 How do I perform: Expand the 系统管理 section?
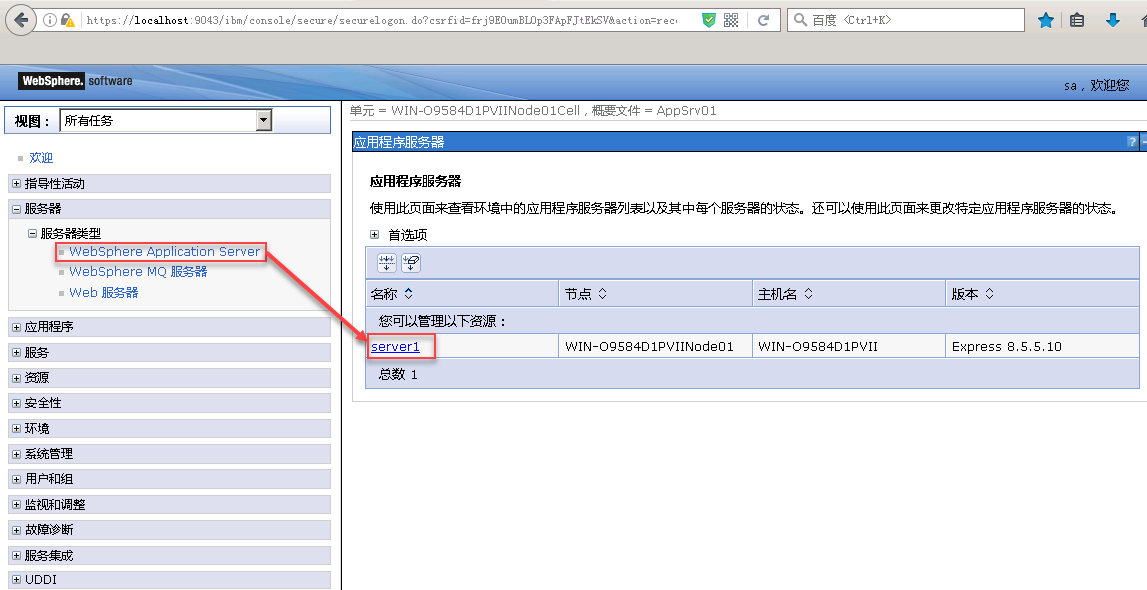(16, 454)
